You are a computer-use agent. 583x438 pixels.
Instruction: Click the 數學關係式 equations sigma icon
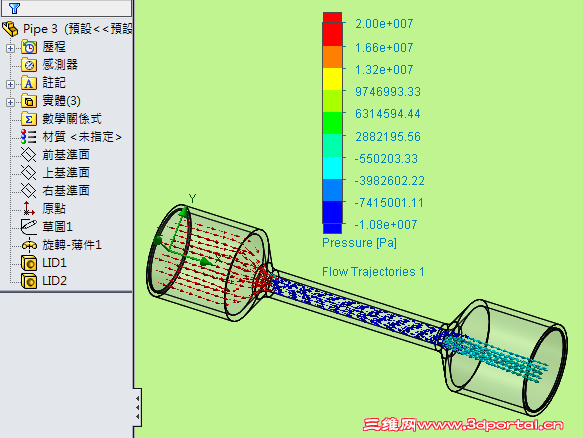pos(29,119)
